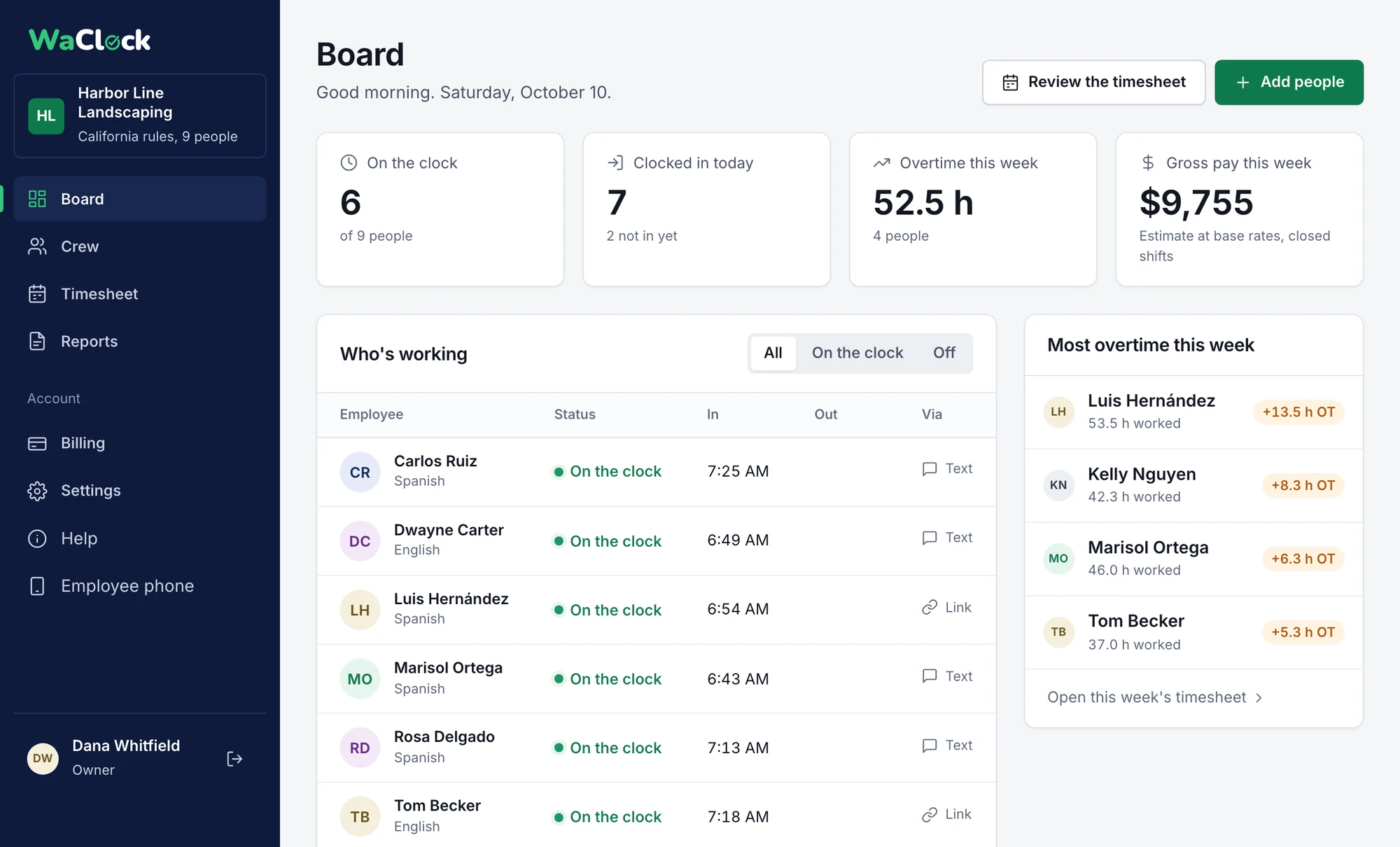Click the CR avatar for Carlos Ruiz

pyautogui.click(x=360, y=472)
